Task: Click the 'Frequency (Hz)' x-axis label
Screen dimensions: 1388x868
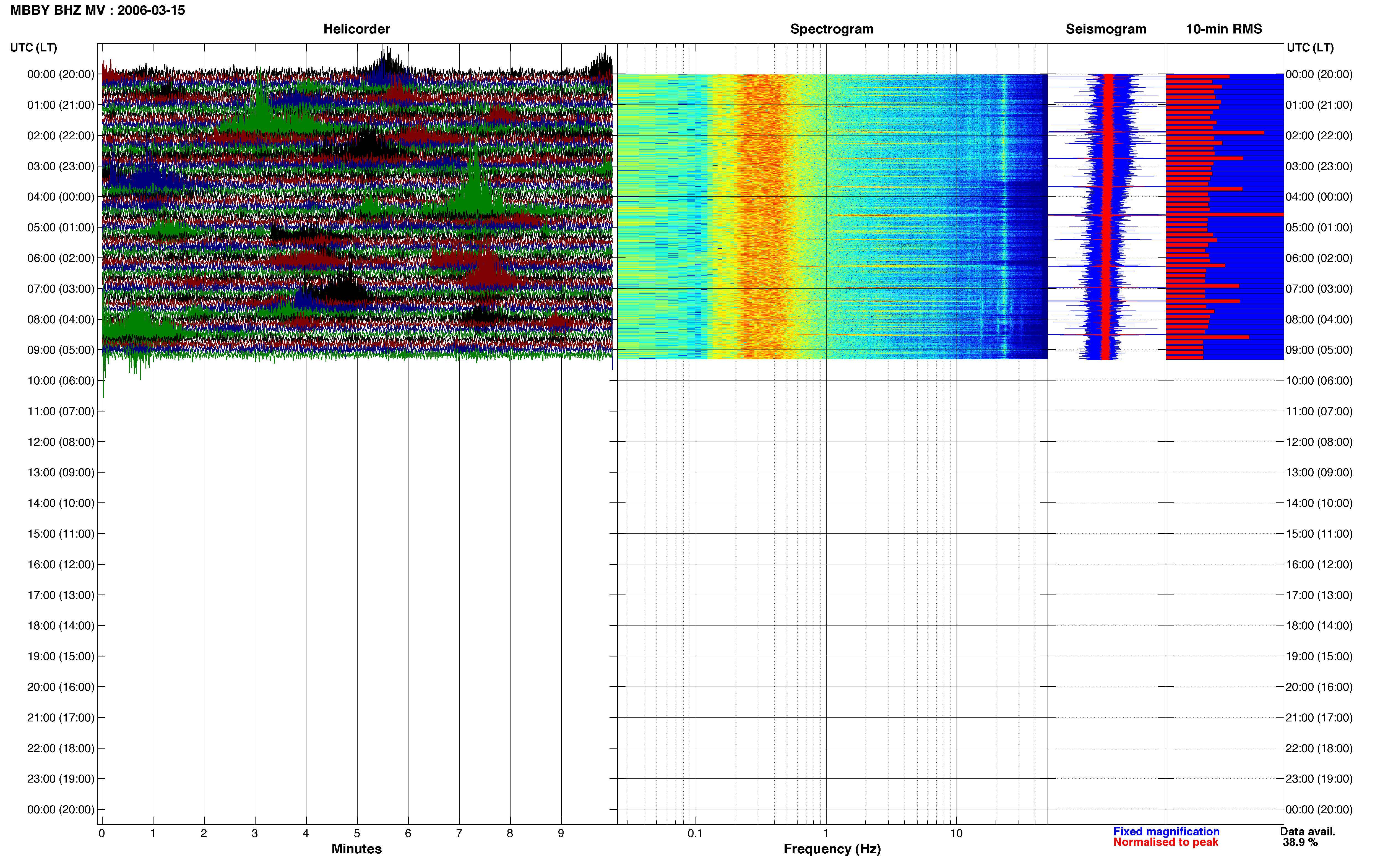Action: pyautogui.click(x=832, y=849)
